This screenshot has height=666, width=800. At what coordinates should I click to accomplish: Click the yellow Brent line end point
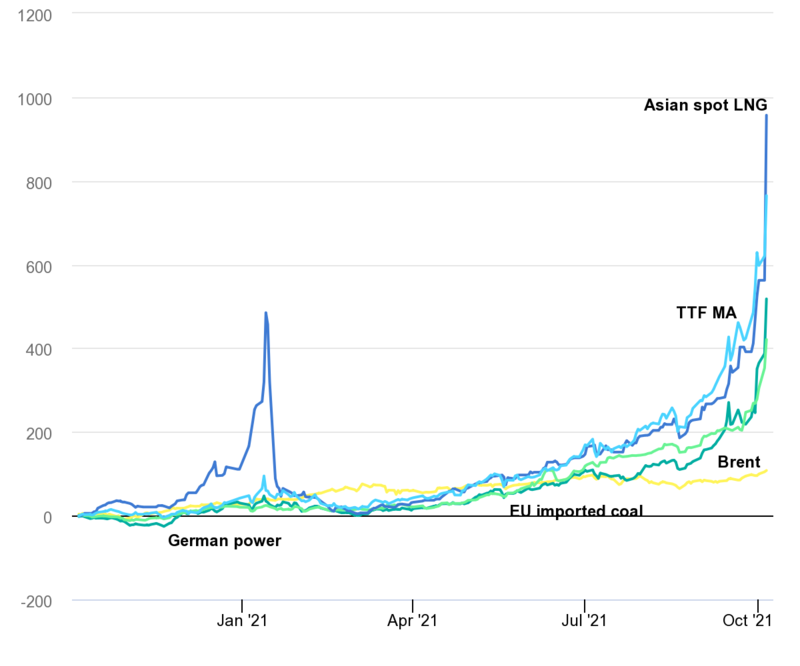(767, 470)
